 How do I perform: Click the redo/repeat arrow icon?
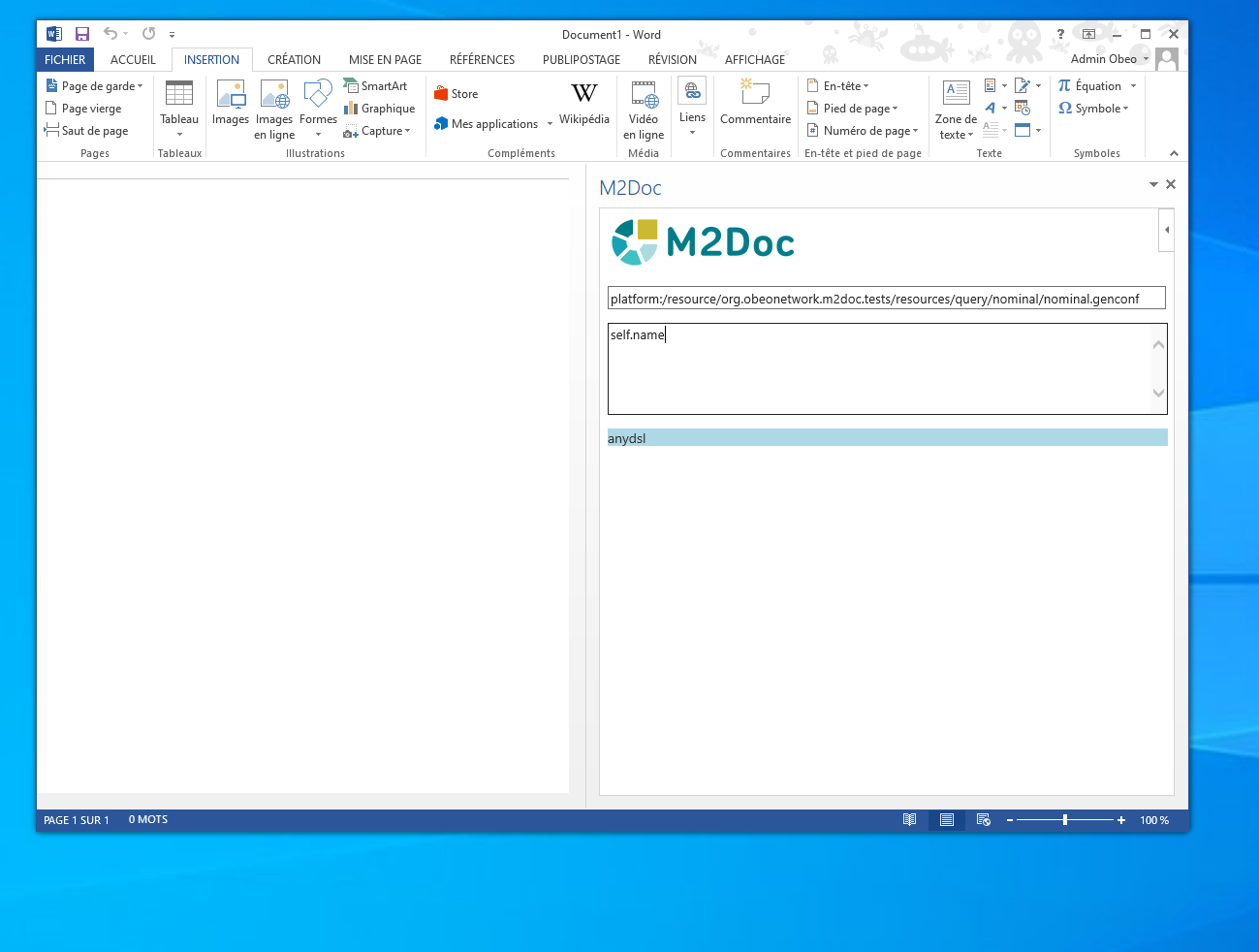tap(148, 34)
